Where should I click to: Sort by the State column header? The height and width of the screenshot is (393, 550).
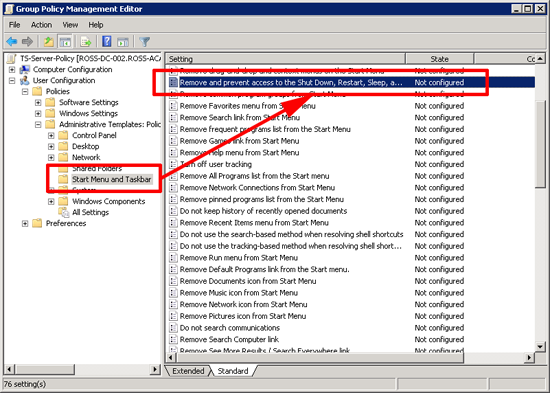pos(440,59)
